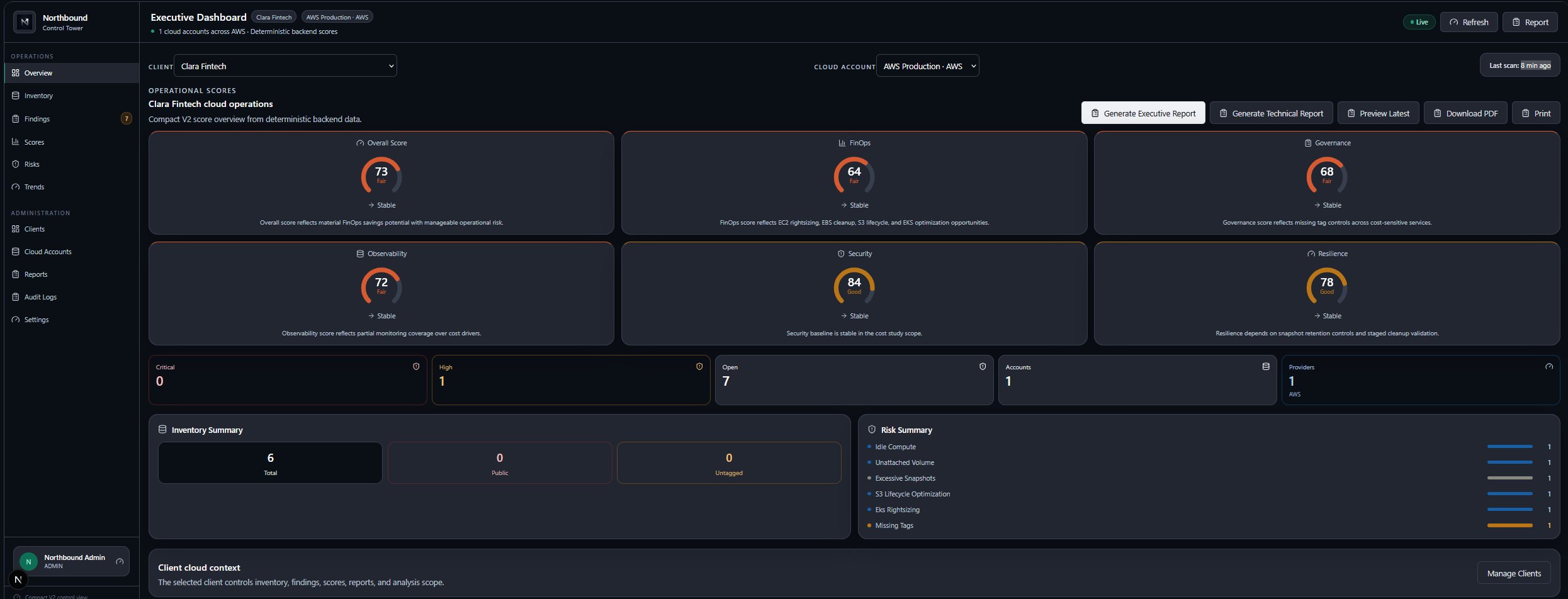
Task: Generate Executive Report
Action: click(x=1143, y=113)
